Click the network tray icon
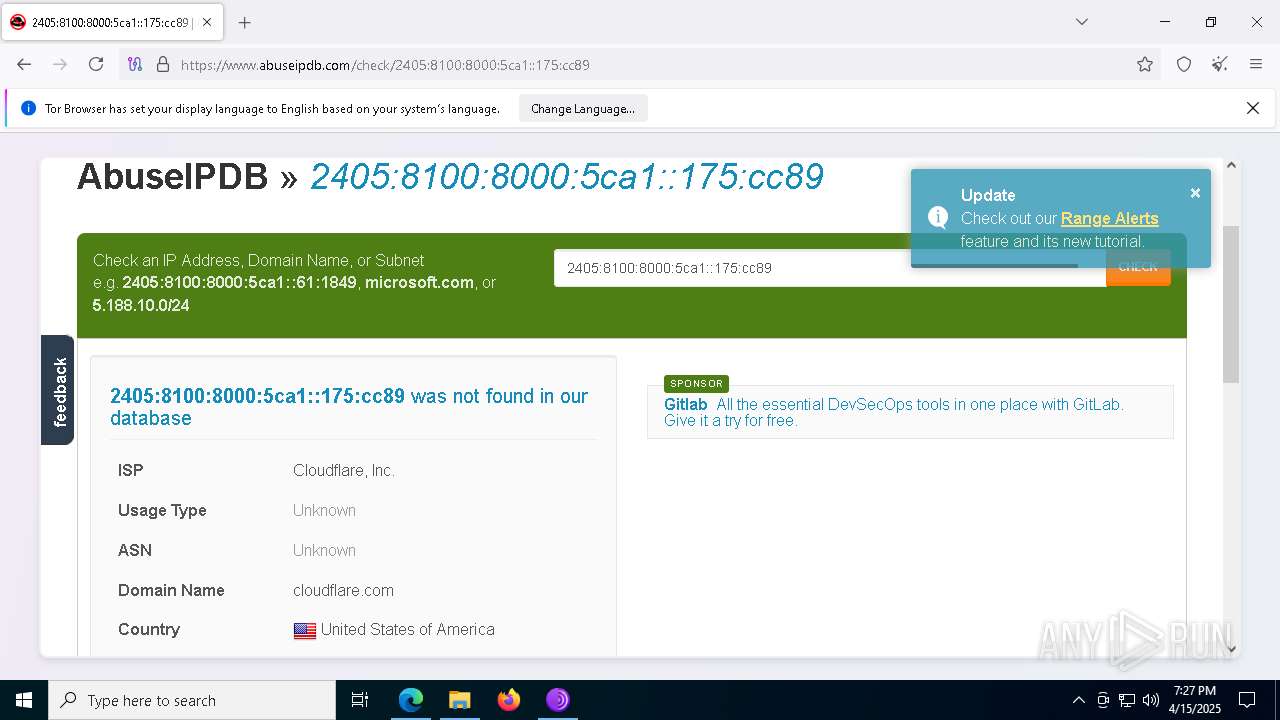Image resolution: width=1280 pixels, height=720 pixels. (1127, 700)
